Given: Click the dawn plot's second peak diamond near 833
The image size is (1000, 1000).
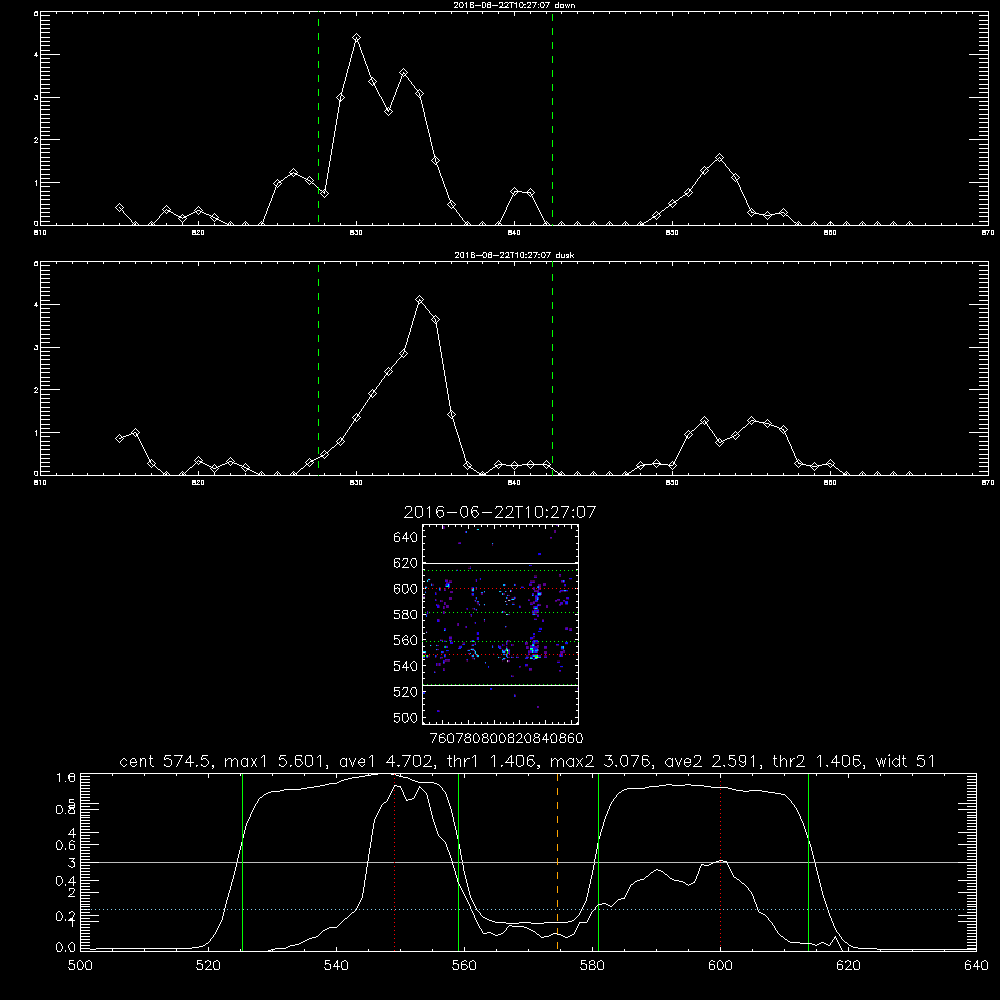Looking at the screenshot, I should 404,73.
